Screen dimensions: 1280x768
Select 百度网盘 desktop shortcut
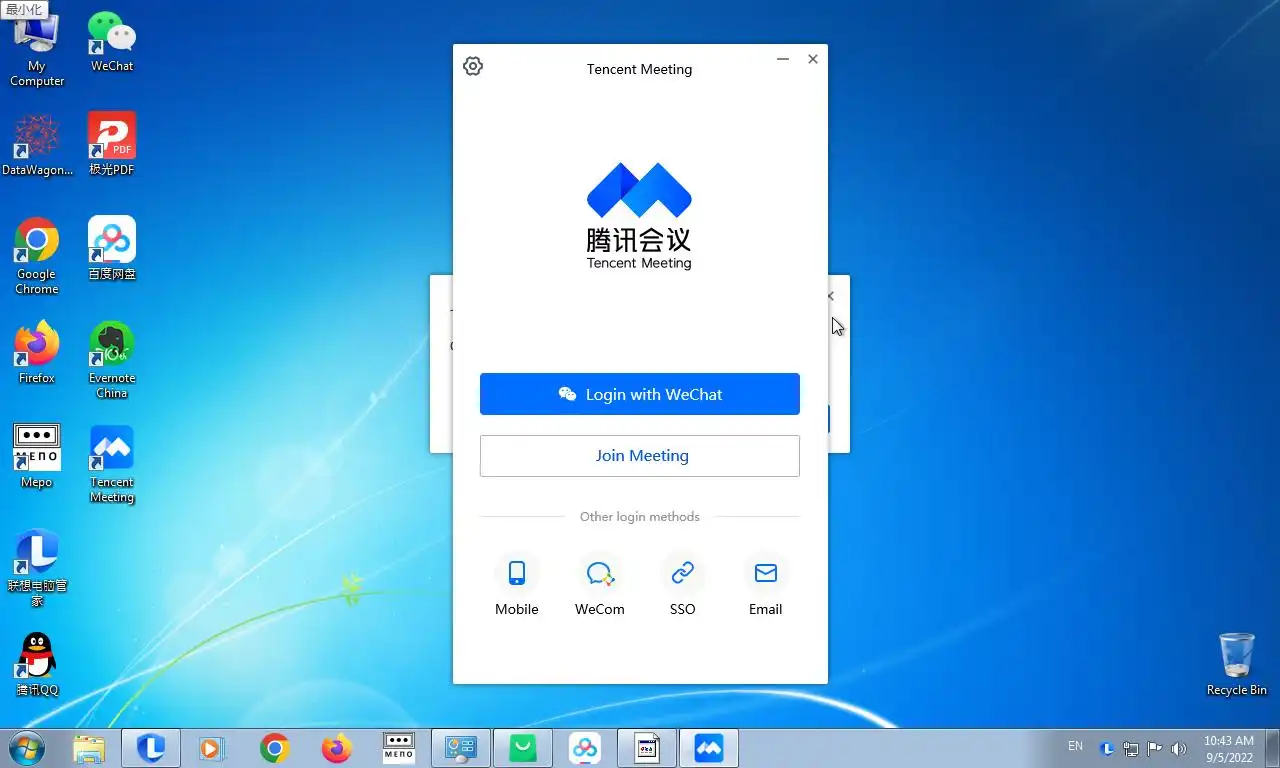tap(112, 249)
